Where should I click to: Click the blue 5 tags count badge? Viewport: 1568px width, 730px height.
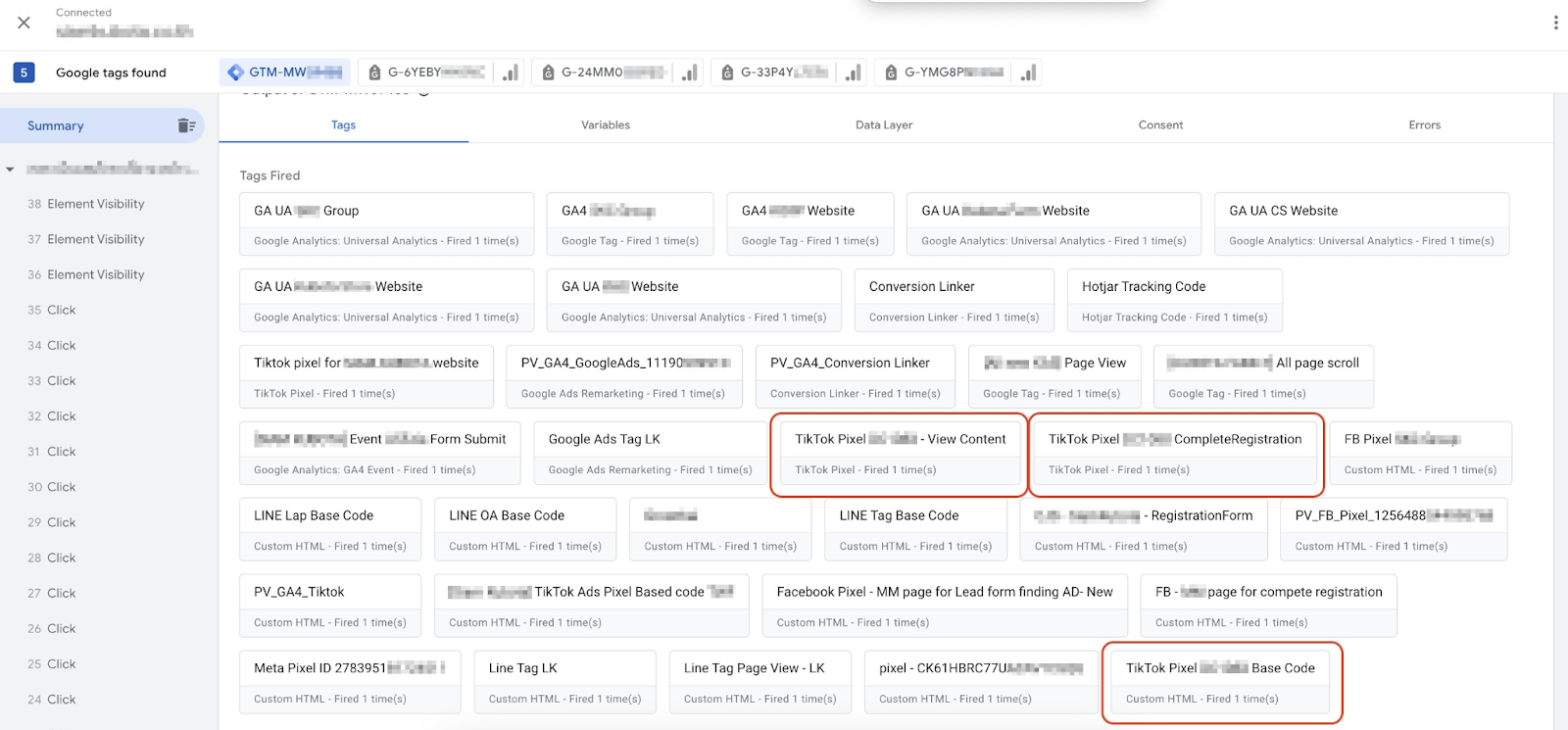tap(24, 73)
